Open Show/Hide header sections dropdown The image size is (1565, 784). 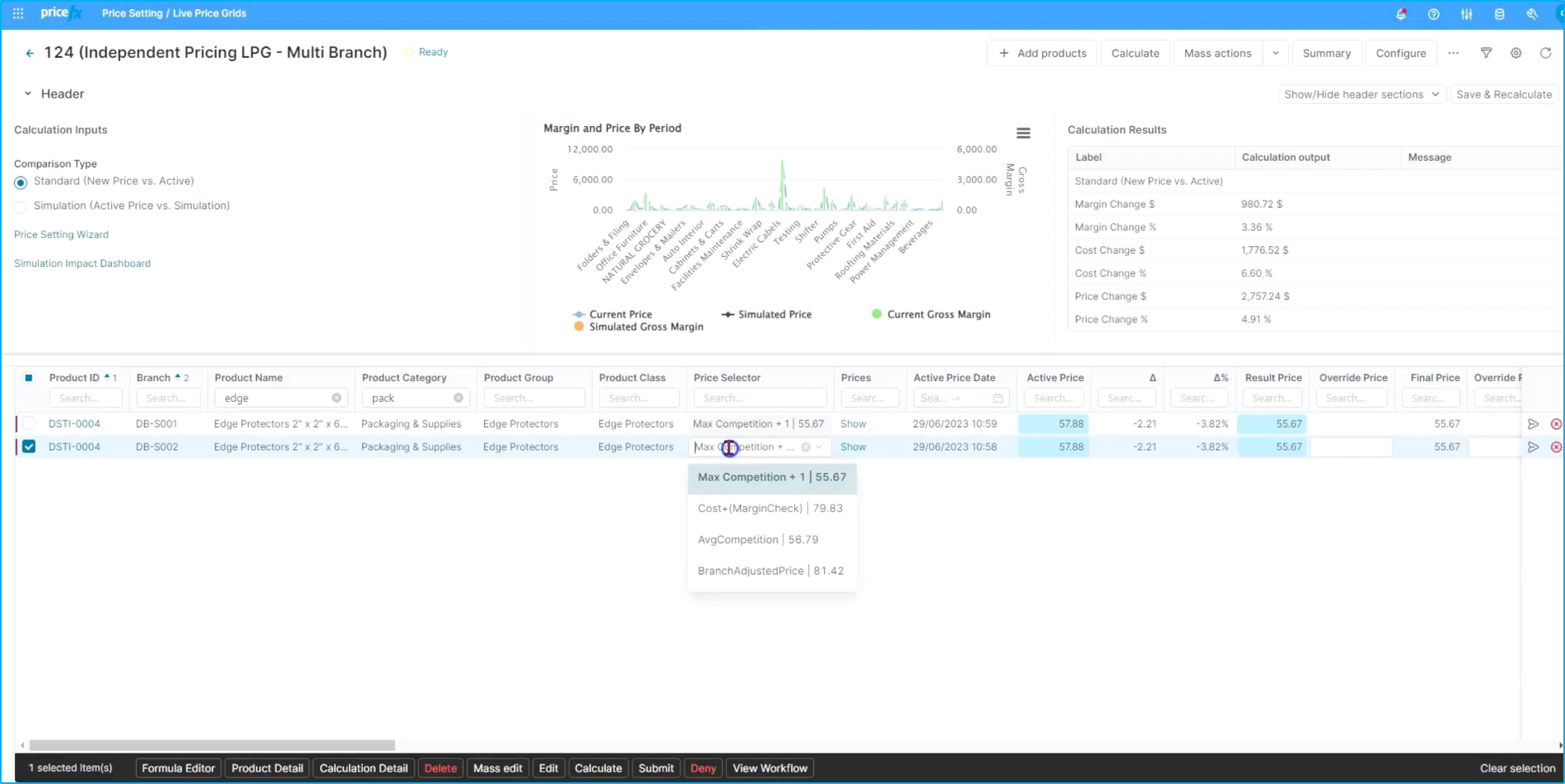click(1360, 94)
